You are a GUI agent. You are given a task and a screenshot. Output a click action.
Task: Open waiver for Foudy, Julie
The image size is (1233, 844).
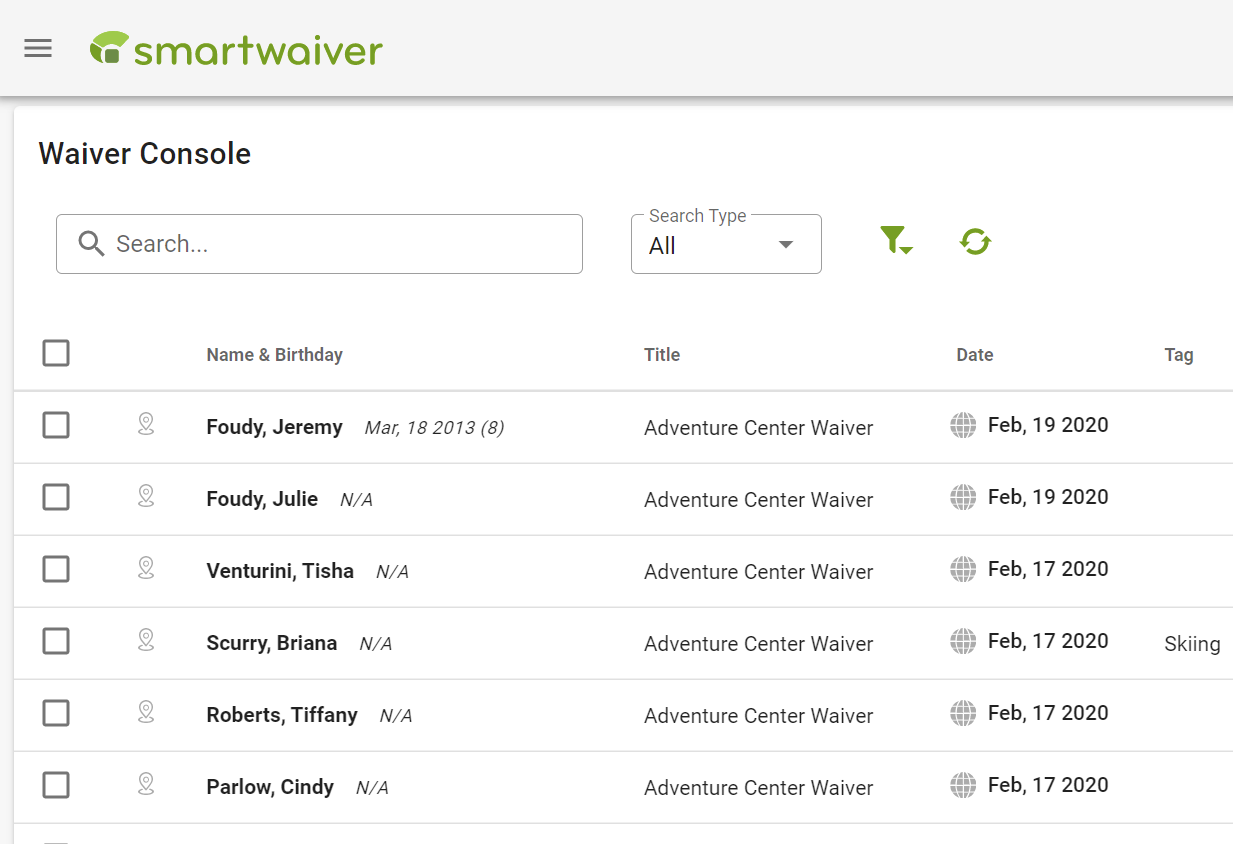click(262, 499)
